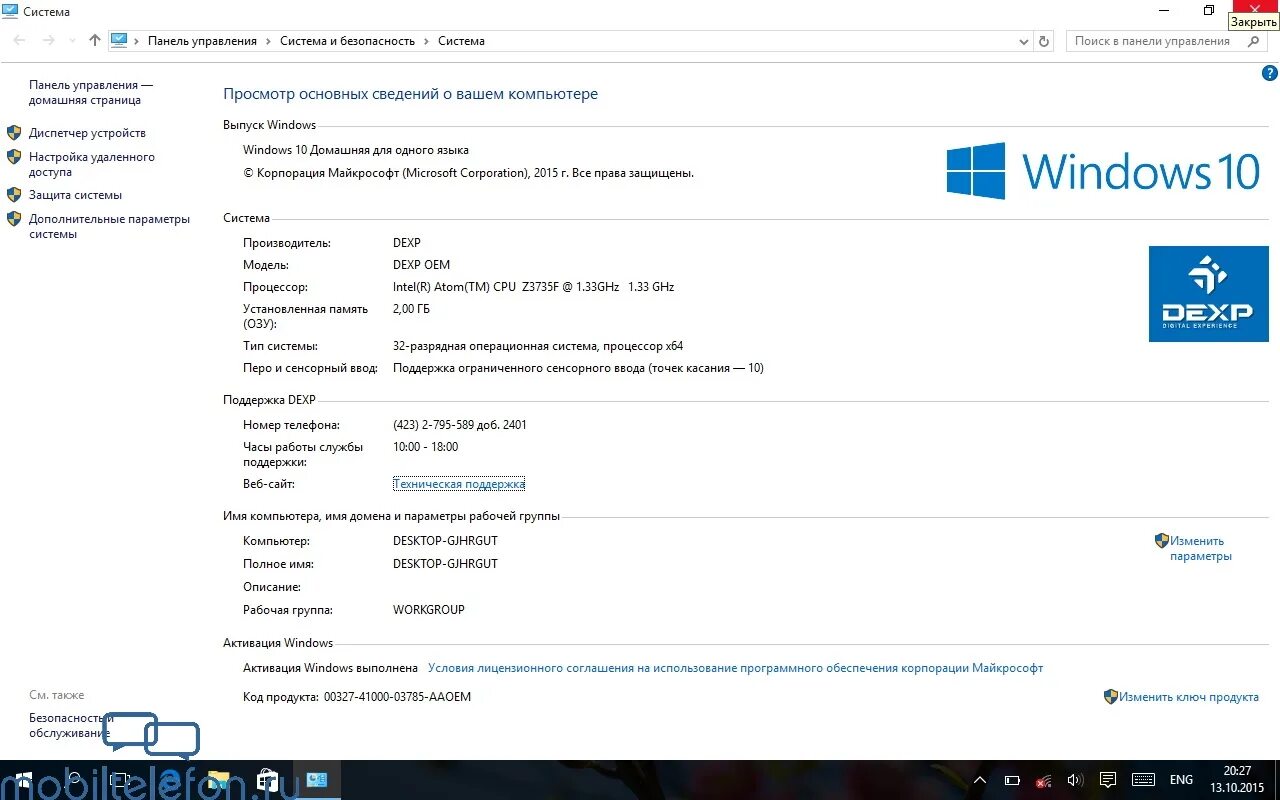Go to Control Panel home page link
Image resolution: width=1280 pixels, height=800 pixels.
pyautogui.click(x=91, y=93)
